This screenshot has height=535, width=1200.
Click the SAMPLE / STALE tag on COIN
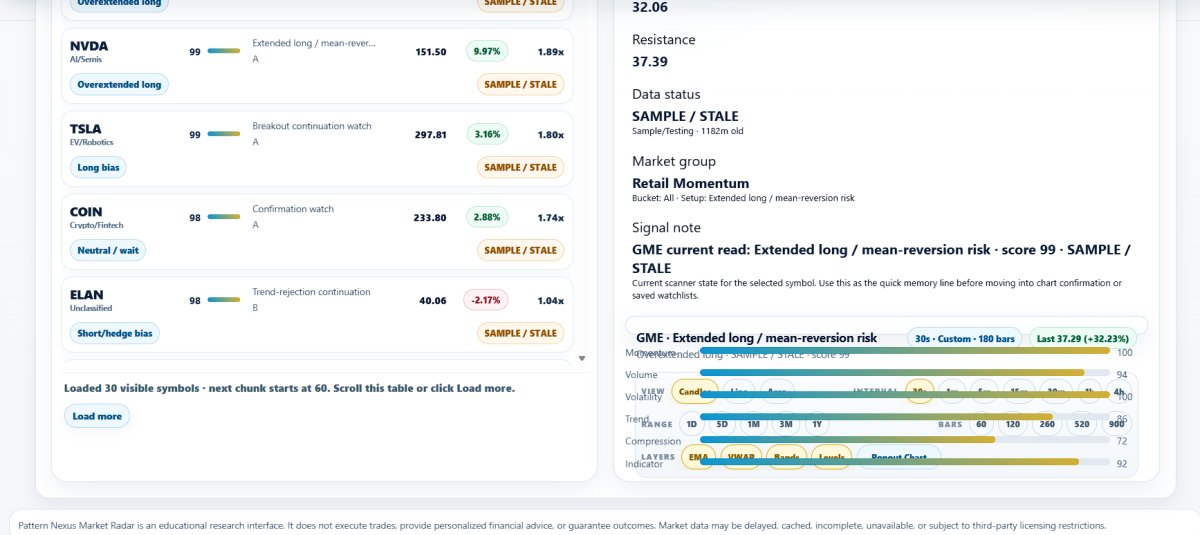click(520, 251)
